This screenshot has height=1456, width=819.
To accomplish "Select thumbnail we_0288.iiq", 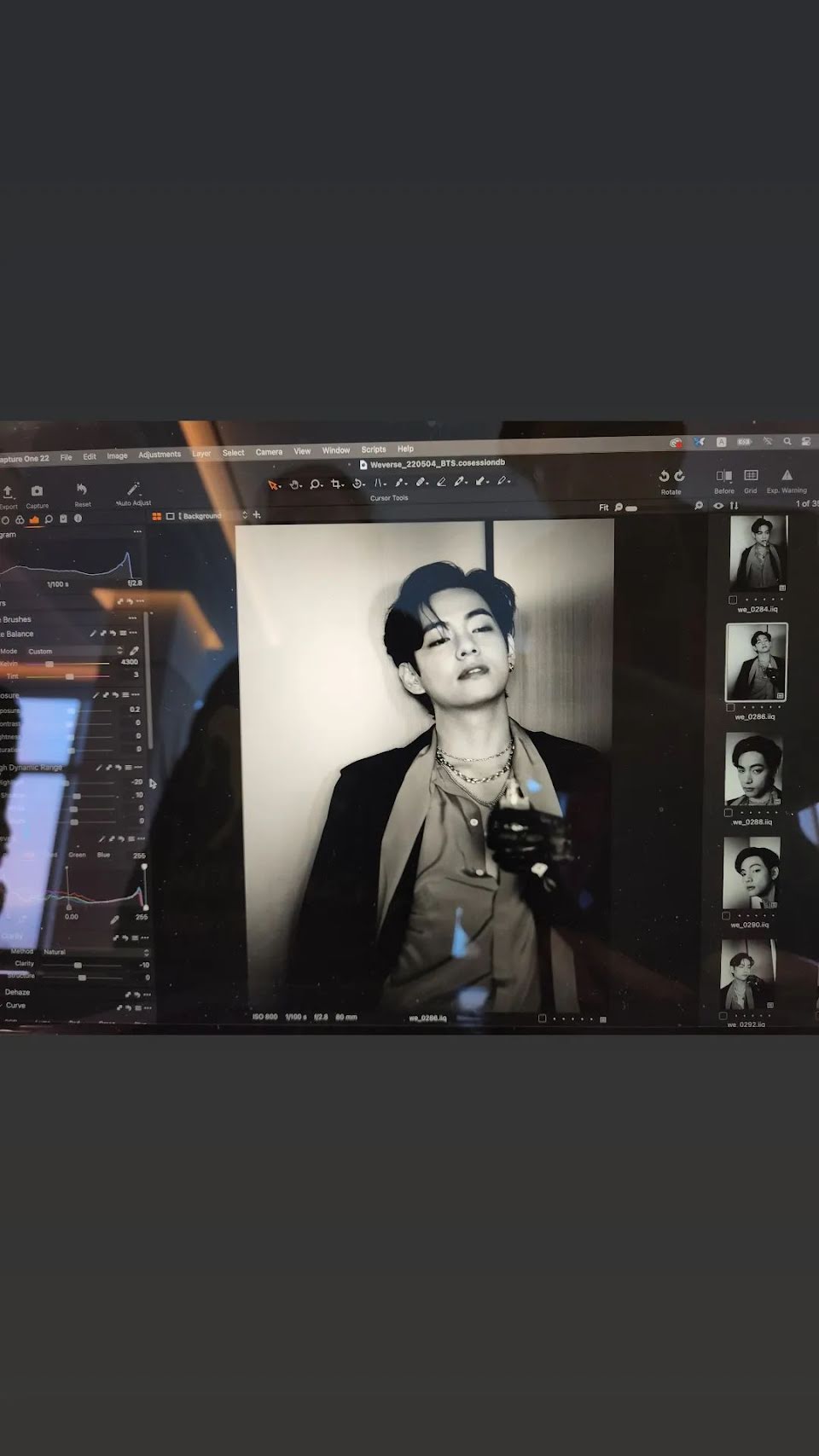I will [x=752, y=769].
